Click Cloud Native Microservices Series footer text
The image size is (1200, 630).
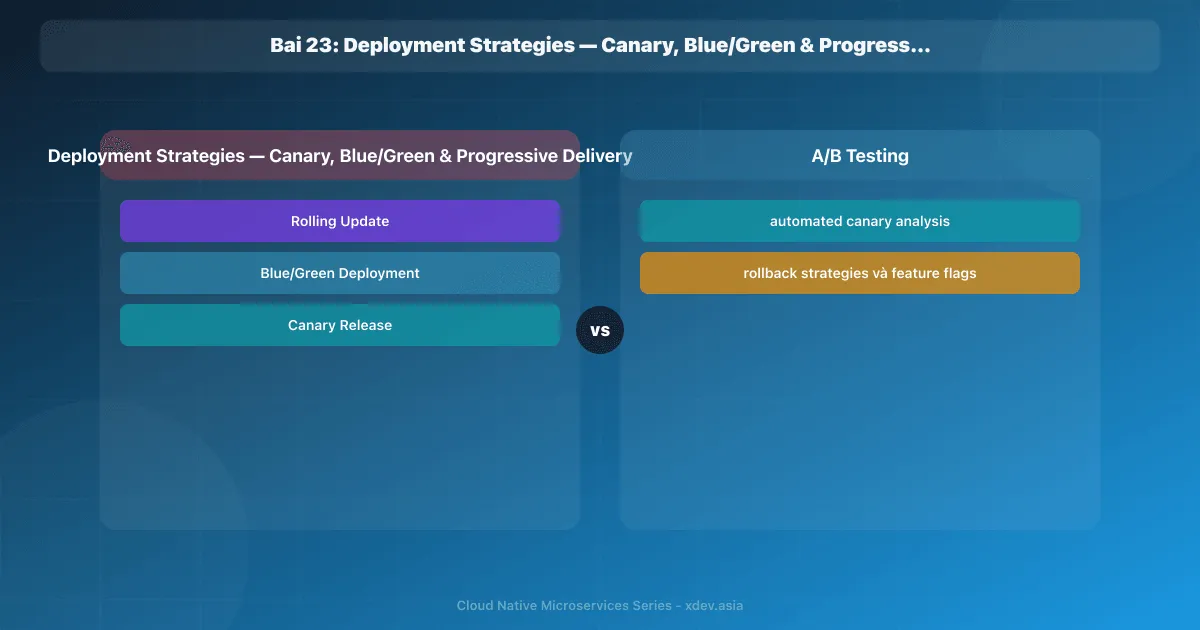click(x=600, y=605)
